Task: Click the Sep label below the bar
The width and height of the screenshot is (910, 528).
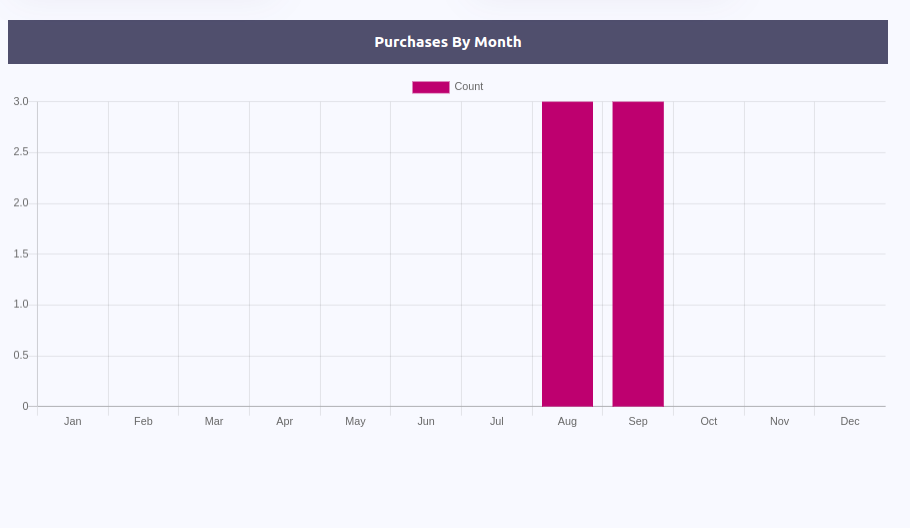Action: click(x=638, y=421)
